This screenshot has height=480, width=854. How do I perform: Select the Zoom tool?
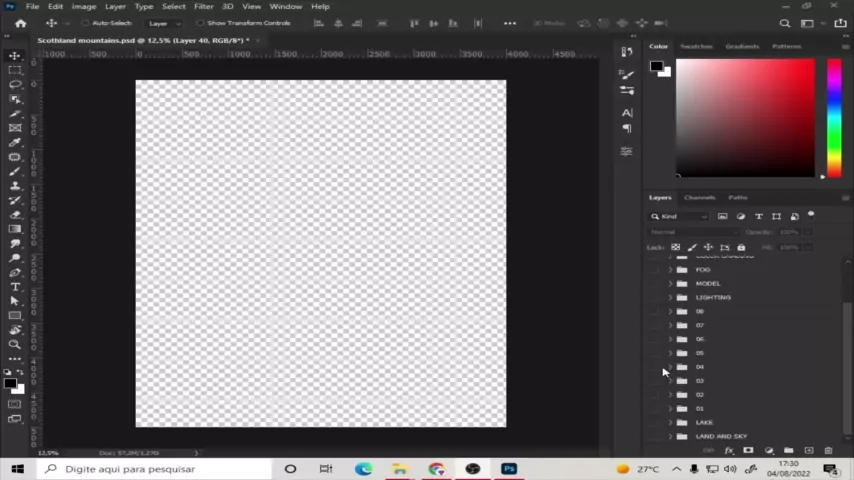(x=15, y=345)
